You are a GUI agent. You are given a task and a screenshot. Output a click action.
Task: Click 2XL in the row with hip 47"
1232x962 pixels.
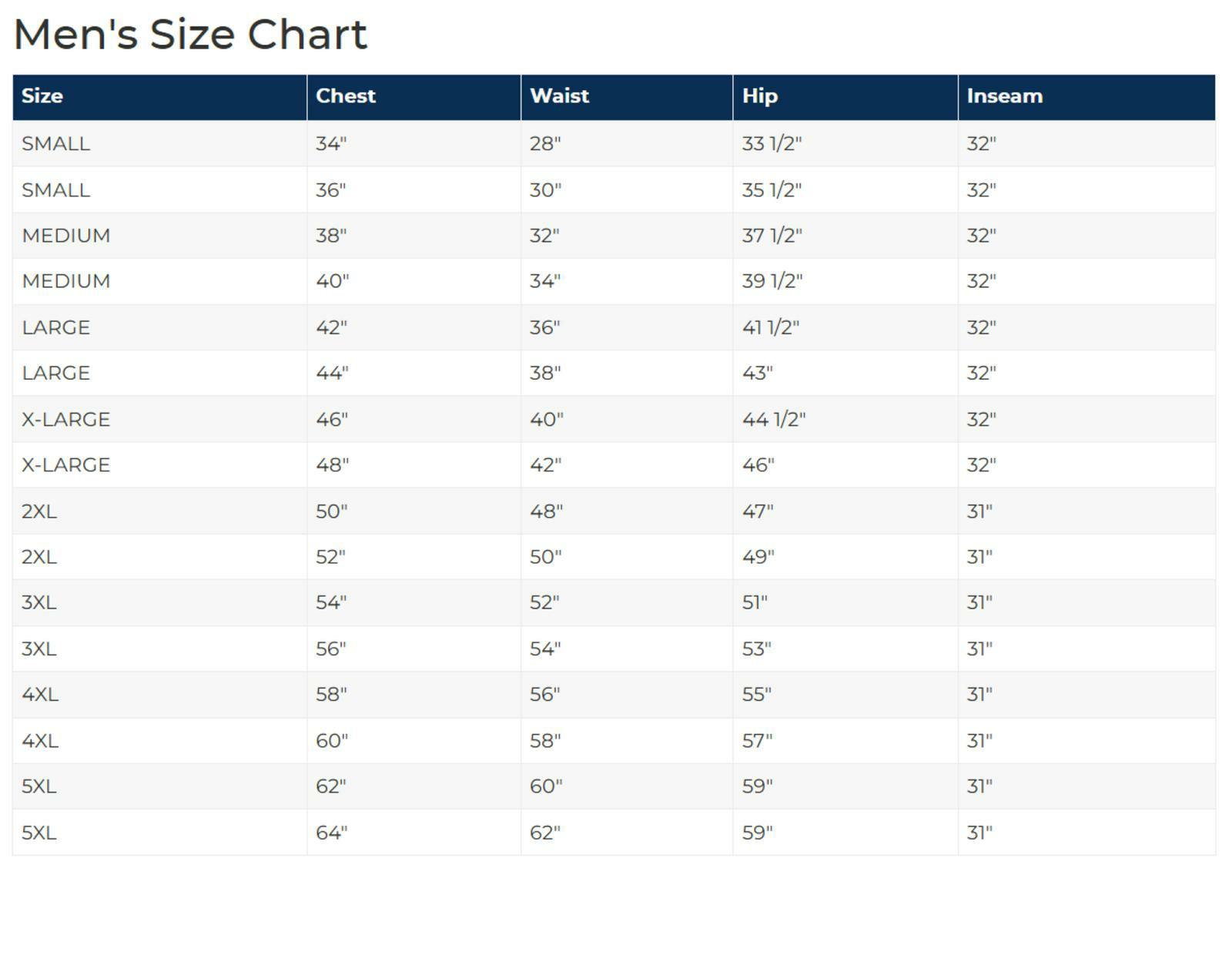point(39,511)
